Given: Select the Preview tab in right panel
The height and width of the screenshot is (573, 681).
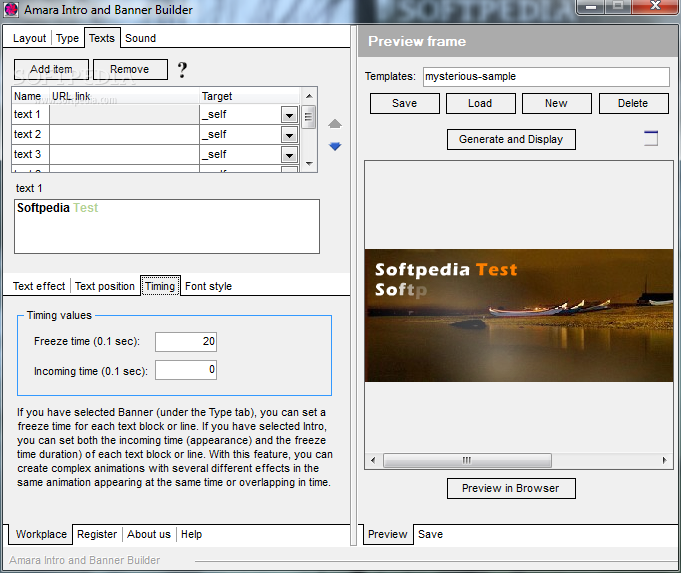Looking at the screenshot, I should pyautogui.click(x=388, y=534).
